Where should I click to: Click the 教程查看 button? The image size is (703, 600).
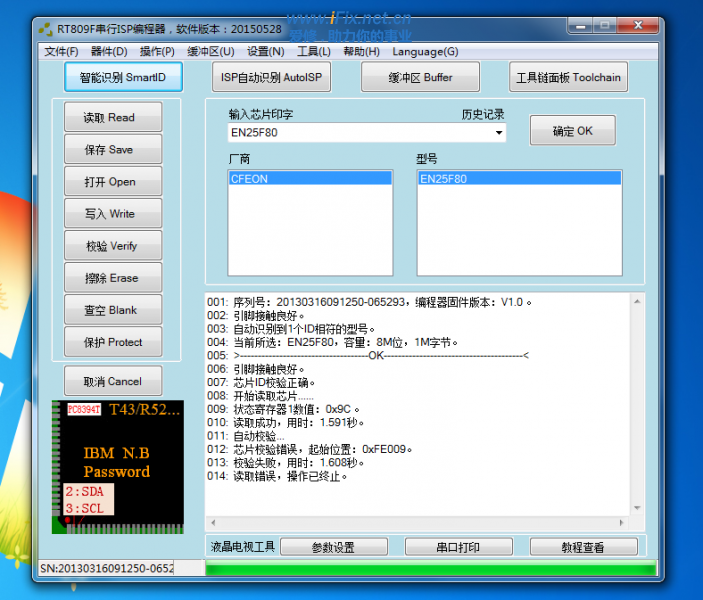click(x=583, y=547)
